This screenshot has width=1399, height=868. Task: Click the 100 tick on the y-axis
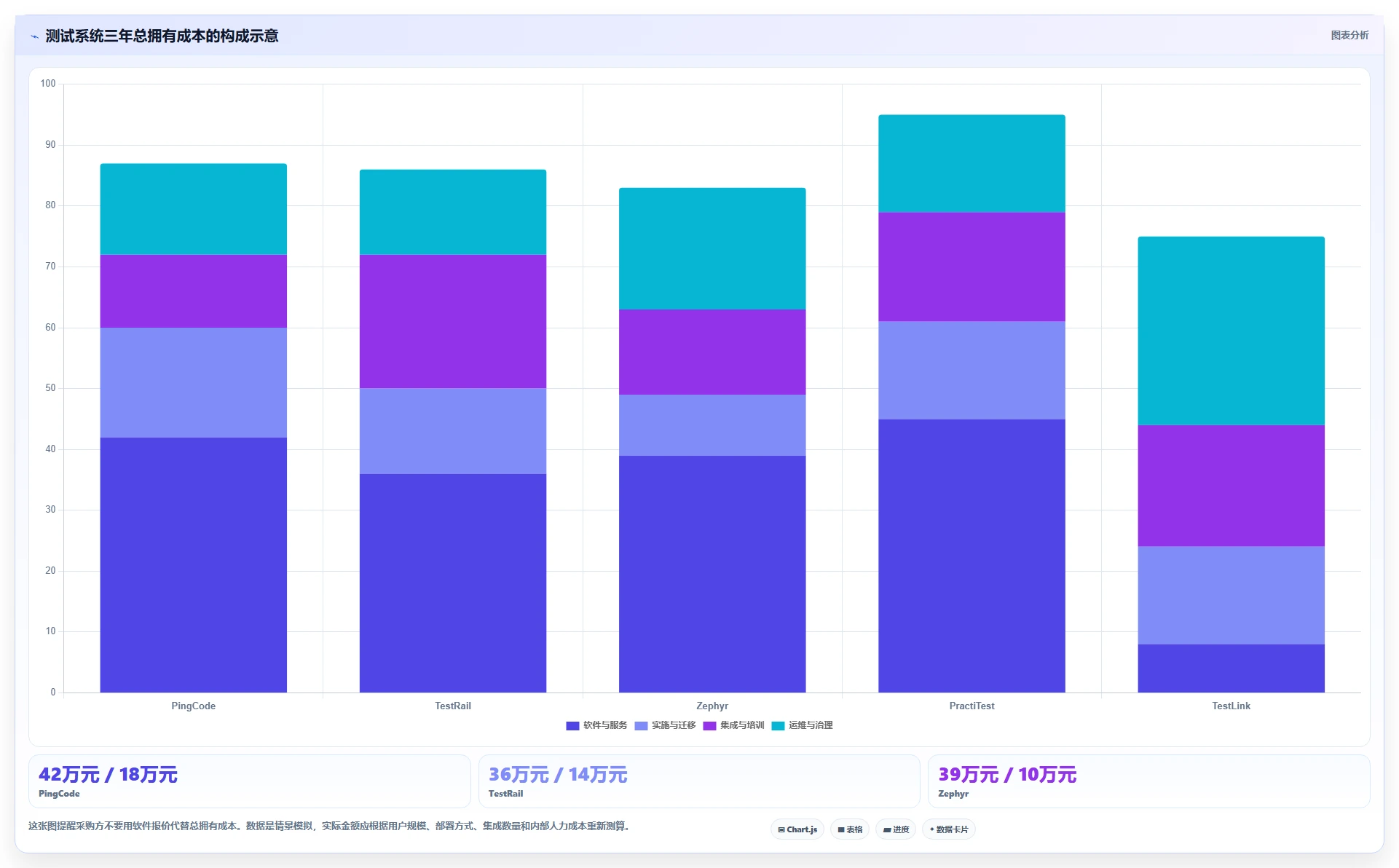click(48, 84)
